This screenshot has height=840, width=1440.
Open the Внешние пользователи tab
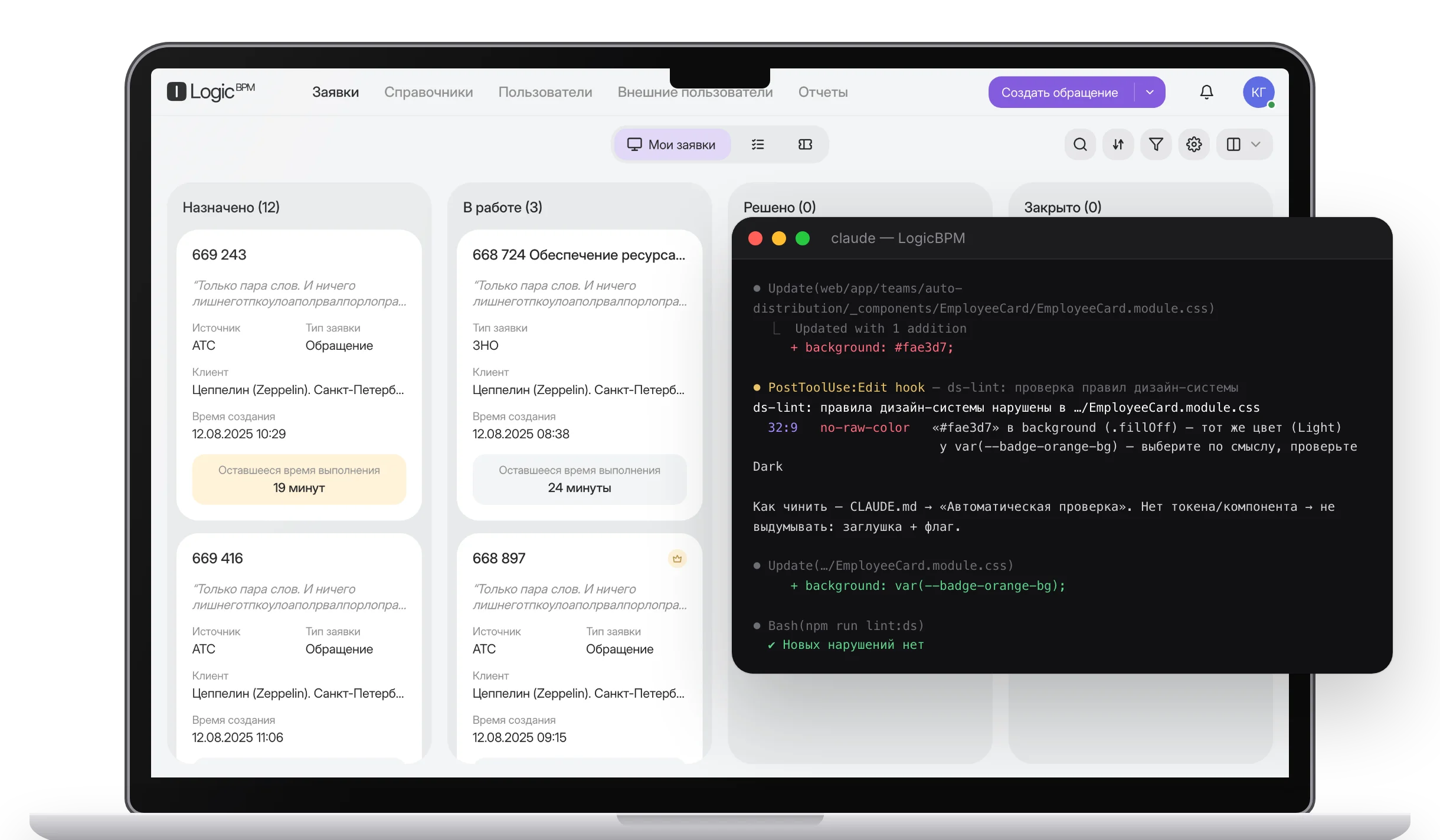click(x=695, y=92)
